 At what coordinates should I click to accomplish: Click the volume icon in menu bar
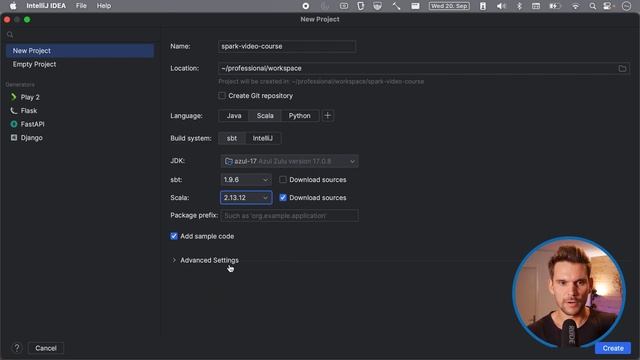tap(501, 6)
